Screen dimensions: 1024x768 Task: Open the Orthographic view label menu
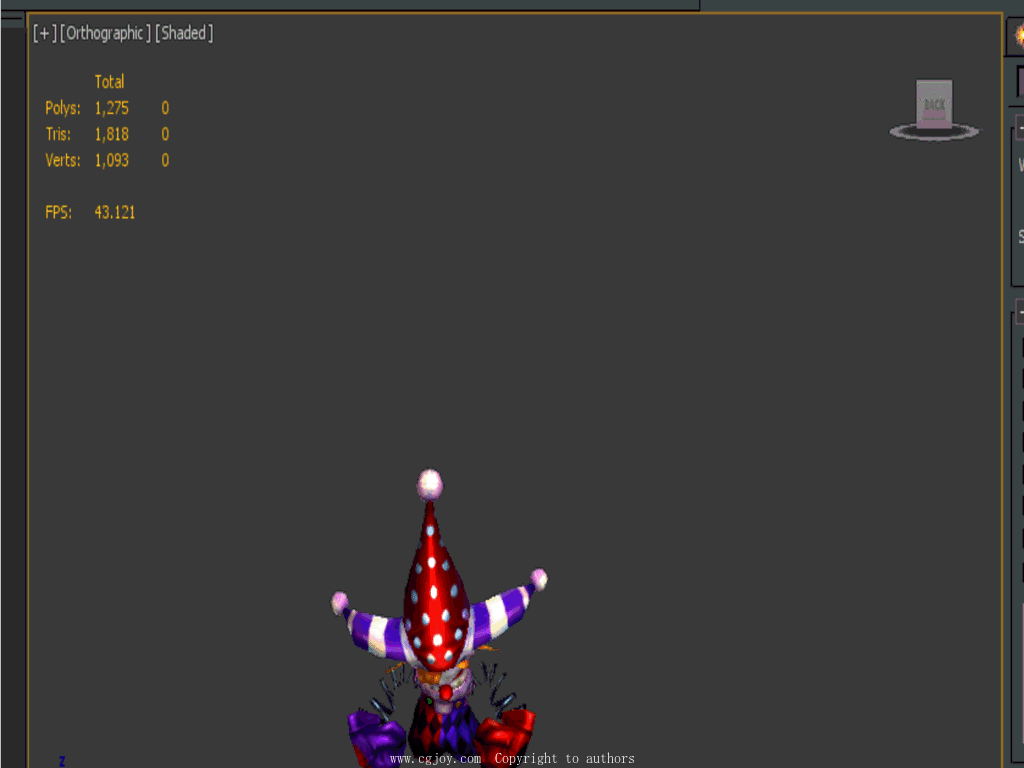[x=105, y=33]
